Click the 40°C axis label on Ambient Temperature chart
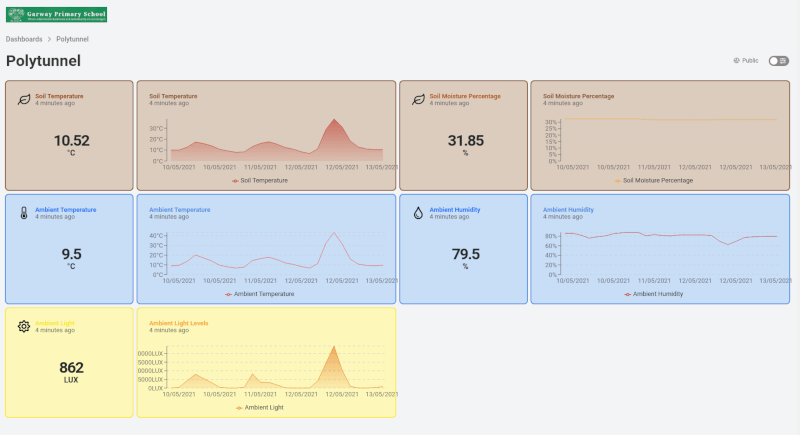This screenshot has width=800, height=435. pyautogui.click(x=156, y=236)
